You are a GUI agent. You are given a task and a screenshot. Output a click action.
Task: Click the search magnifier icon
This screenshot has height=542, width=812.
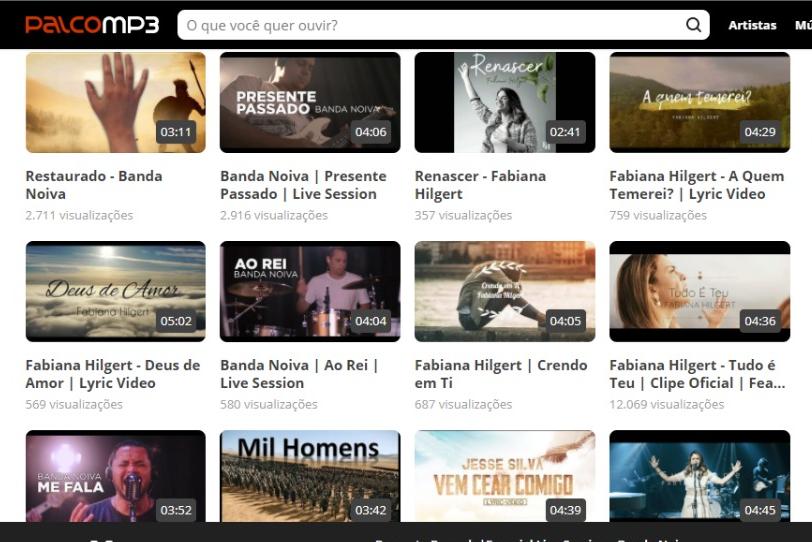693,24
